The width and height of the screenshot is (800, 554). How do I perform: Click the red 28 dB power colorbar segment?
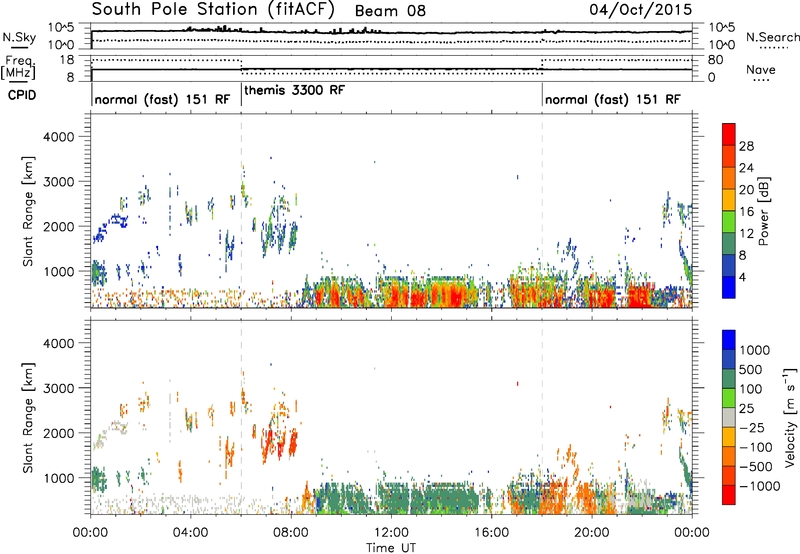(x=729, y=134)
